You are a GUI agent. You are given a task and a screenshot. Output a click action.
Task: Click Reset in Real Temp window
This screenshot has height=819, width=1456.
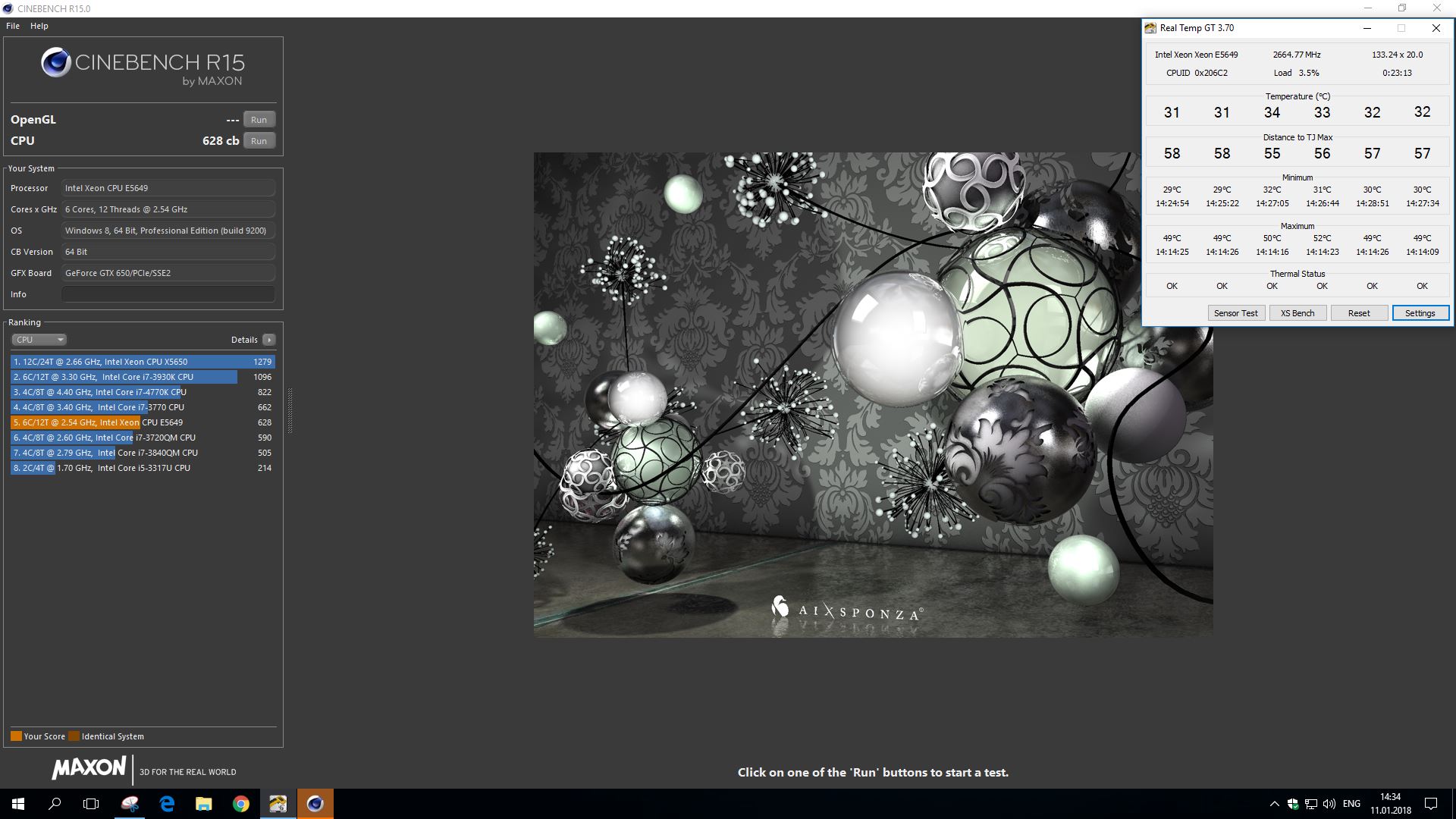click(1359, 313)
